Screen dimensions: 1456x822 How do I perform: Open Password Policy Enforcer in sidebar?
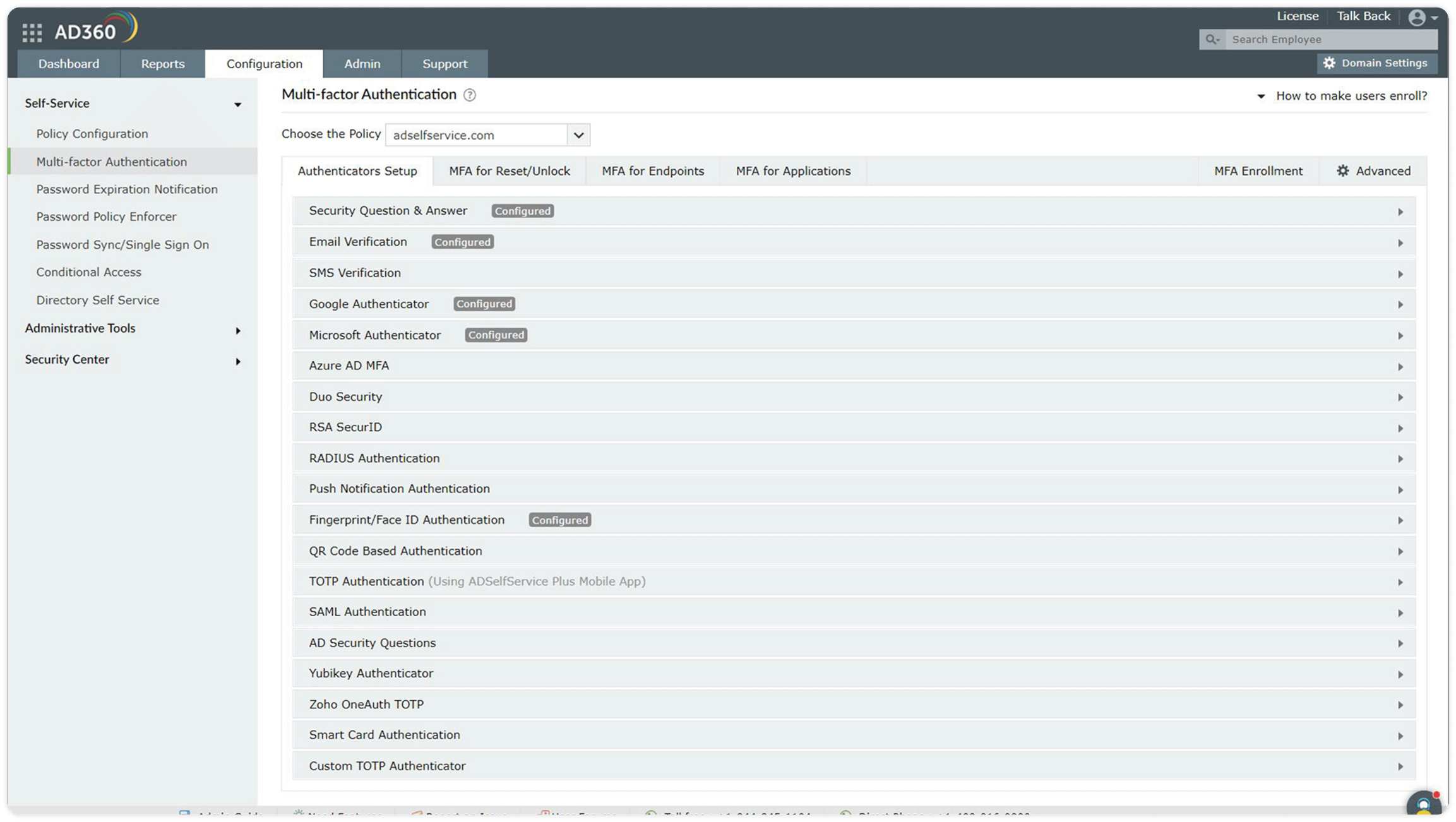coord(106,217)
